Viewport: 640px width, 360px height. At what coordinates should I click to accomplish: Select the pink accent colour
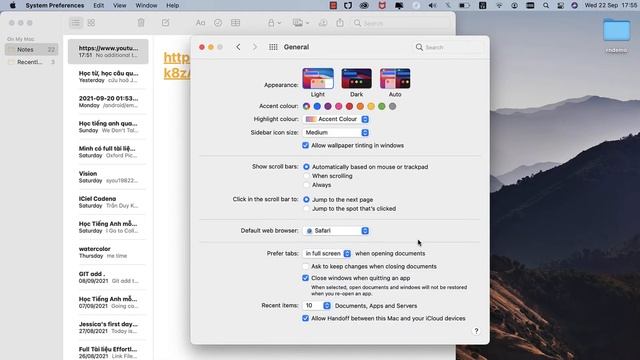(339, 106)
